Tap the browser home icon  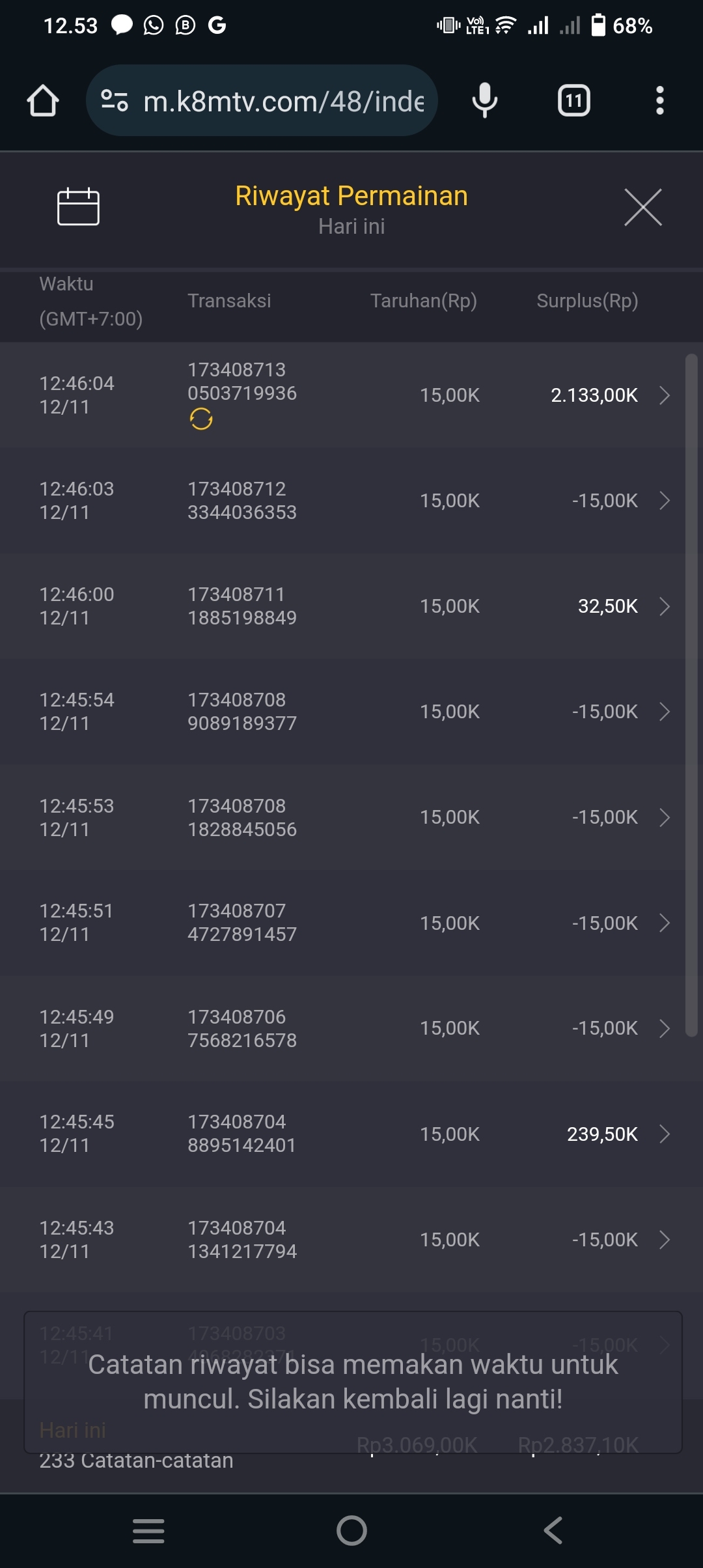pos(43,101)
